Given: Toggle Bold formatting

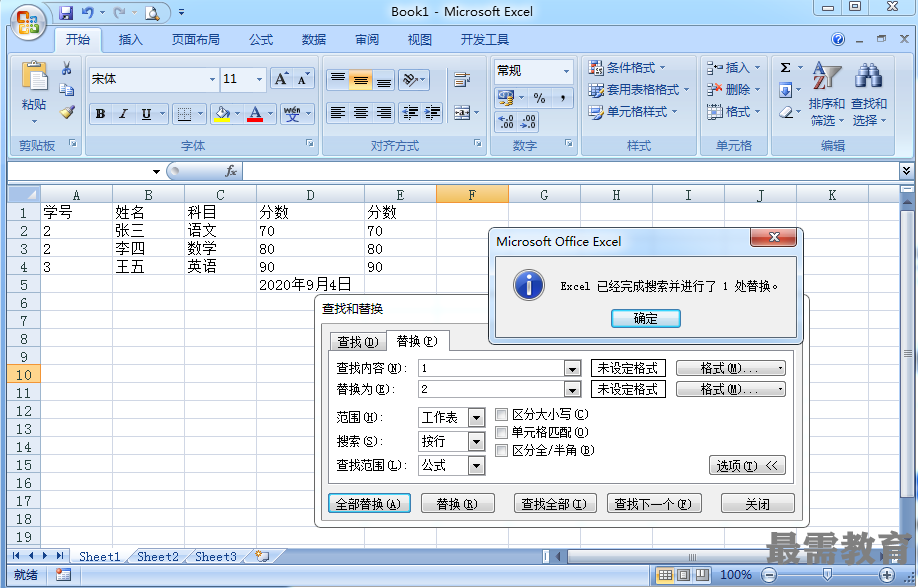Looking at the screenshot, I should point(101,114).
